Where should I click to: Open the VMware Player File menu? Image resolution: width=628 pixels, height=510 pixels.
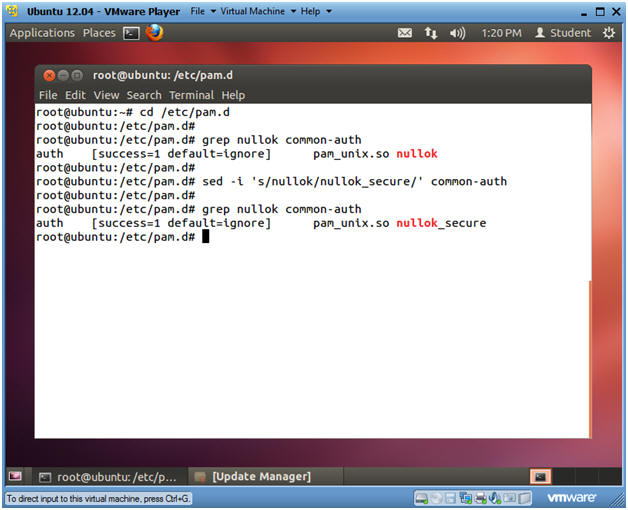(x=203, y=11)
